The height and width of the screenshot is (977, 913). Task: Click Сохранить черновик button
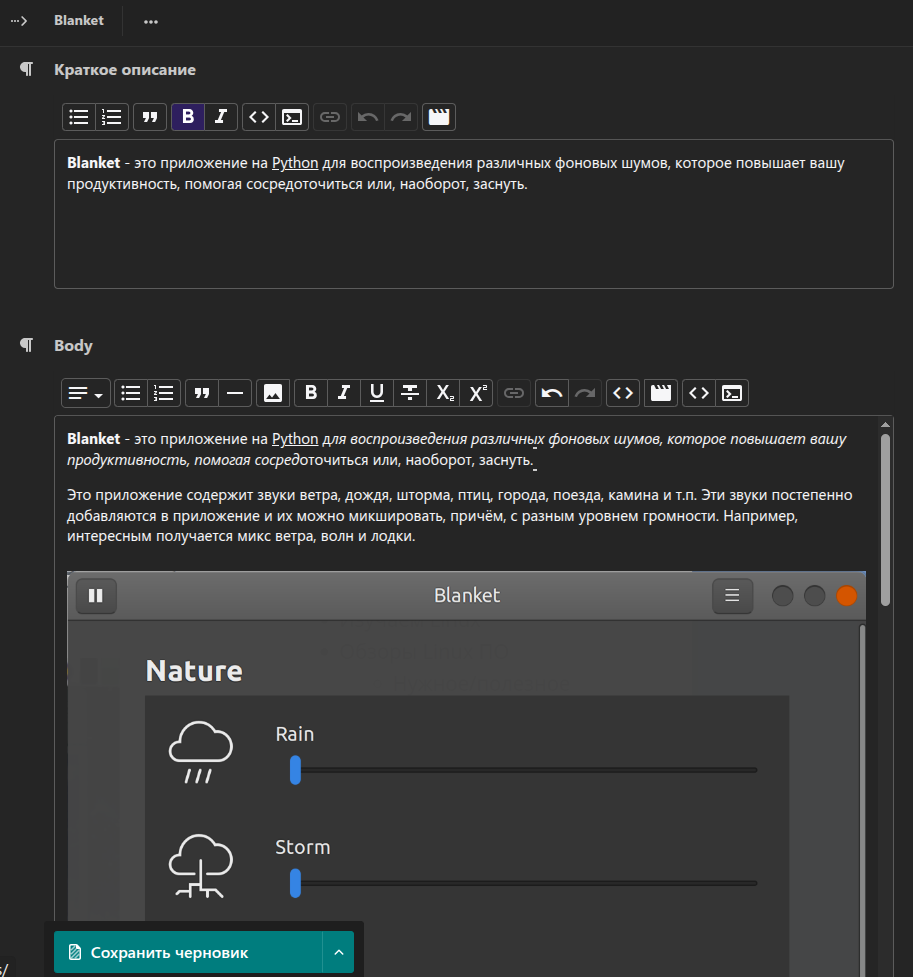188,952
